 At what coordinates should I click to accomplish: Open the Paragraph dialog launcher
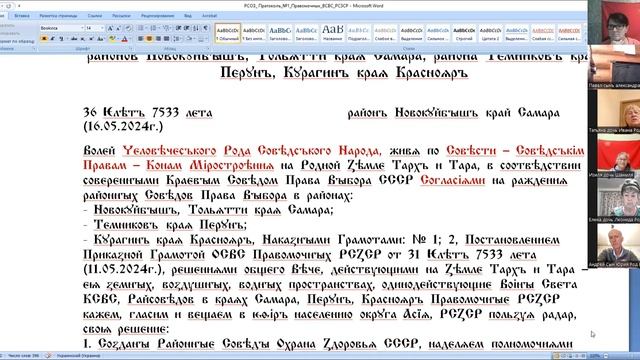[209, 49]
